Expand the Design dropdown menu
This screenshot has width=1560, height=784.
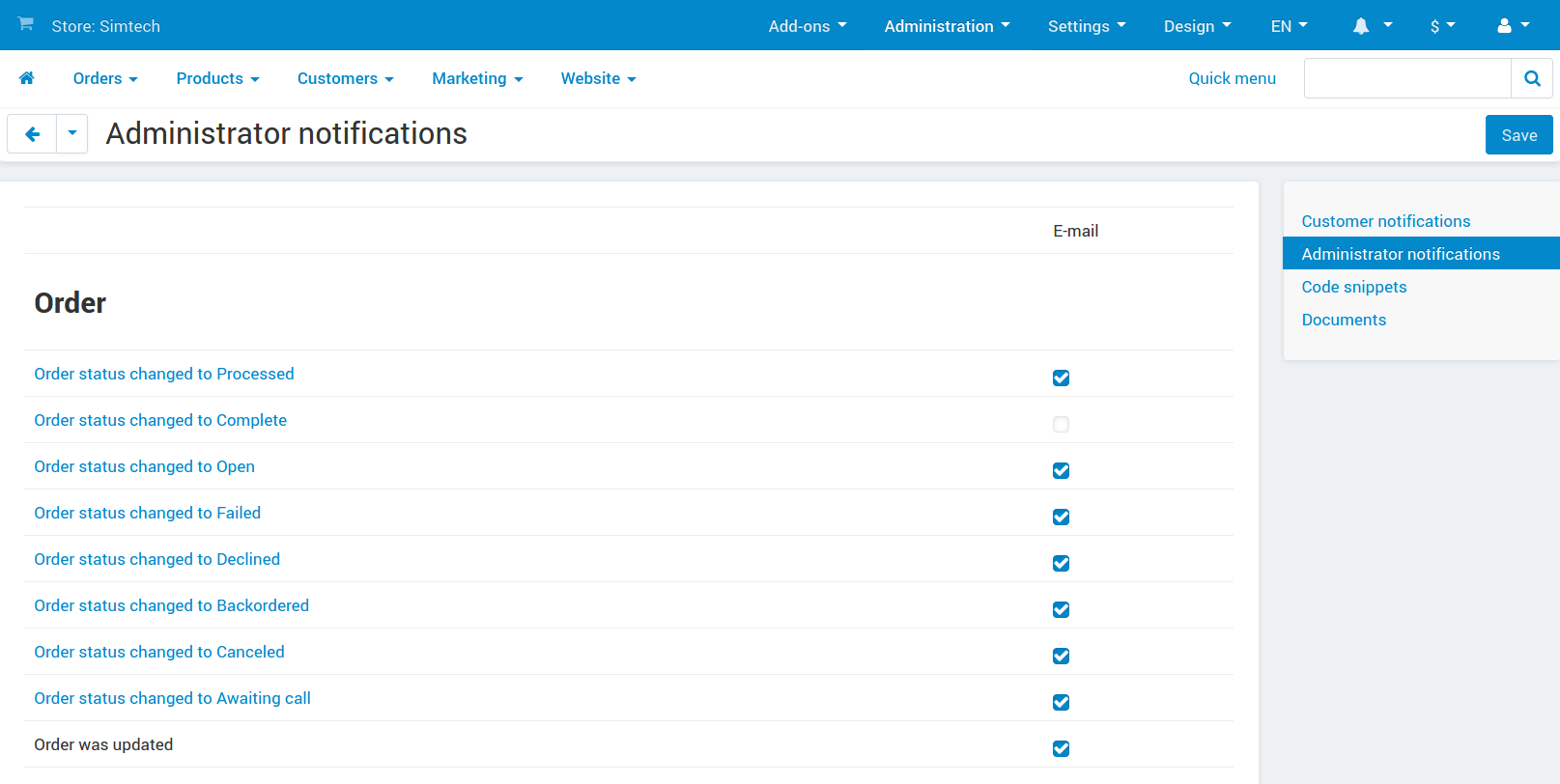[x=1197, y=26]
